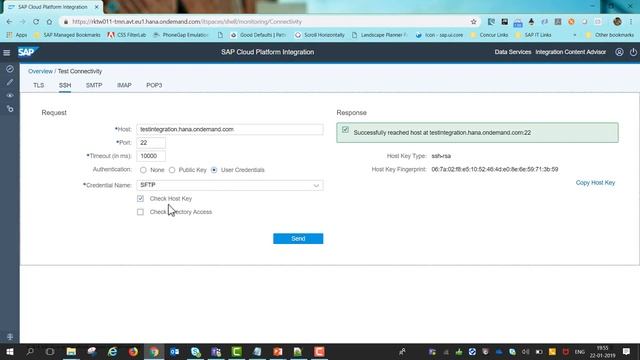Open SAP IT Links bookmark folder
The width and height of the screenshot is (640, 360).
pos(533,35)
